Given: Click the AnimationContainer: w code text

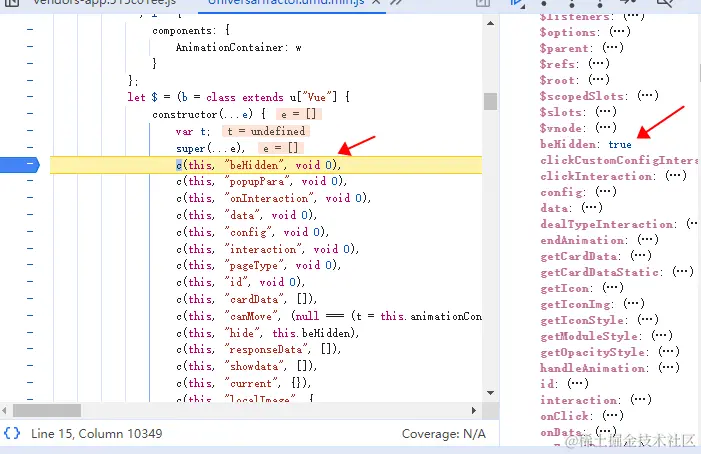Looking at the screenshot, I should pyautogui.click(x=238, y=47).
